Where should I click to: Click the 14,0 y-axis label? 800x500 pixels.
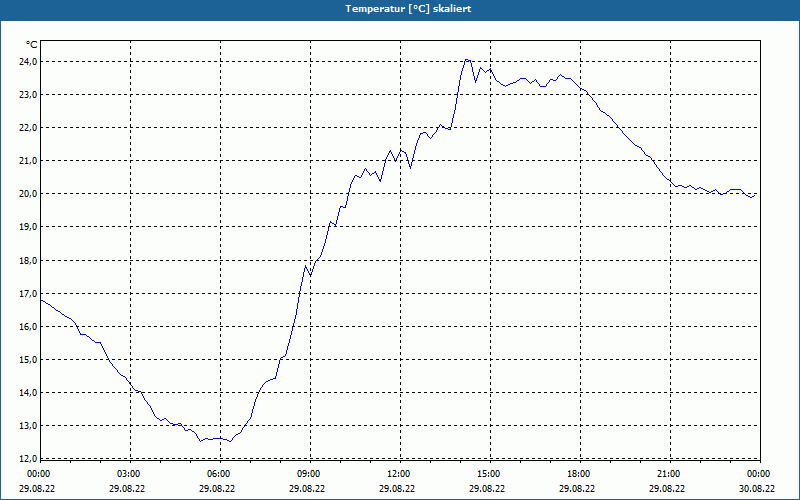(29, 393)
